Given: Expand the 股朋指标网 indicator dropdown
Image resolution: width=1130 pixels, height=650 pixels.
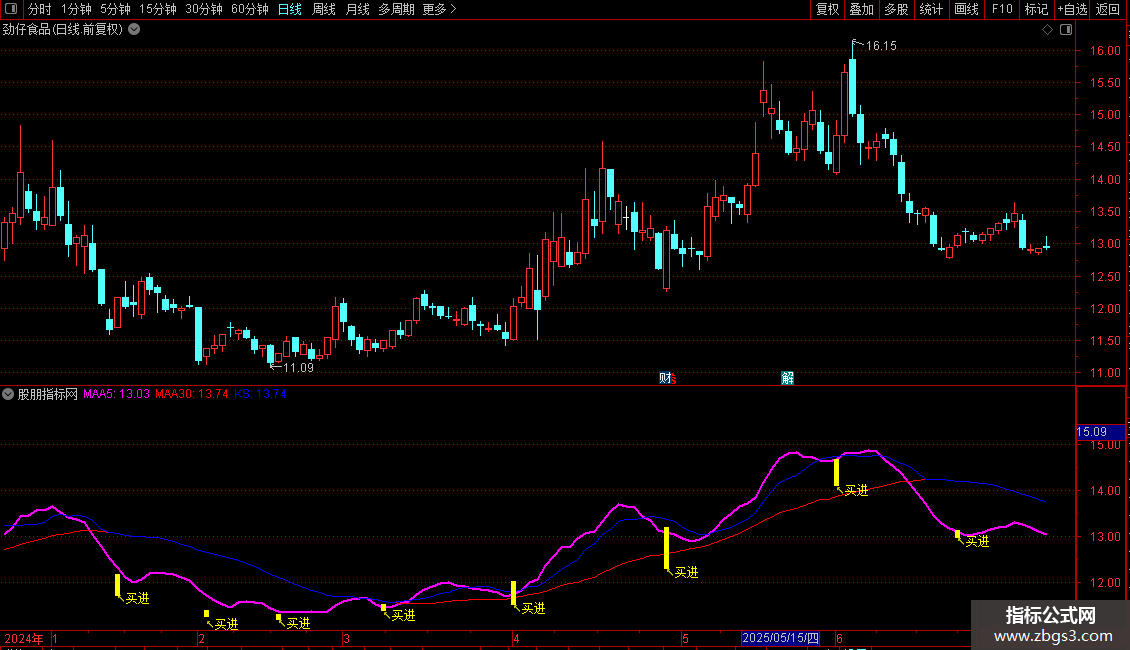Looking at the screenshot, I should (x=8, y=394).
